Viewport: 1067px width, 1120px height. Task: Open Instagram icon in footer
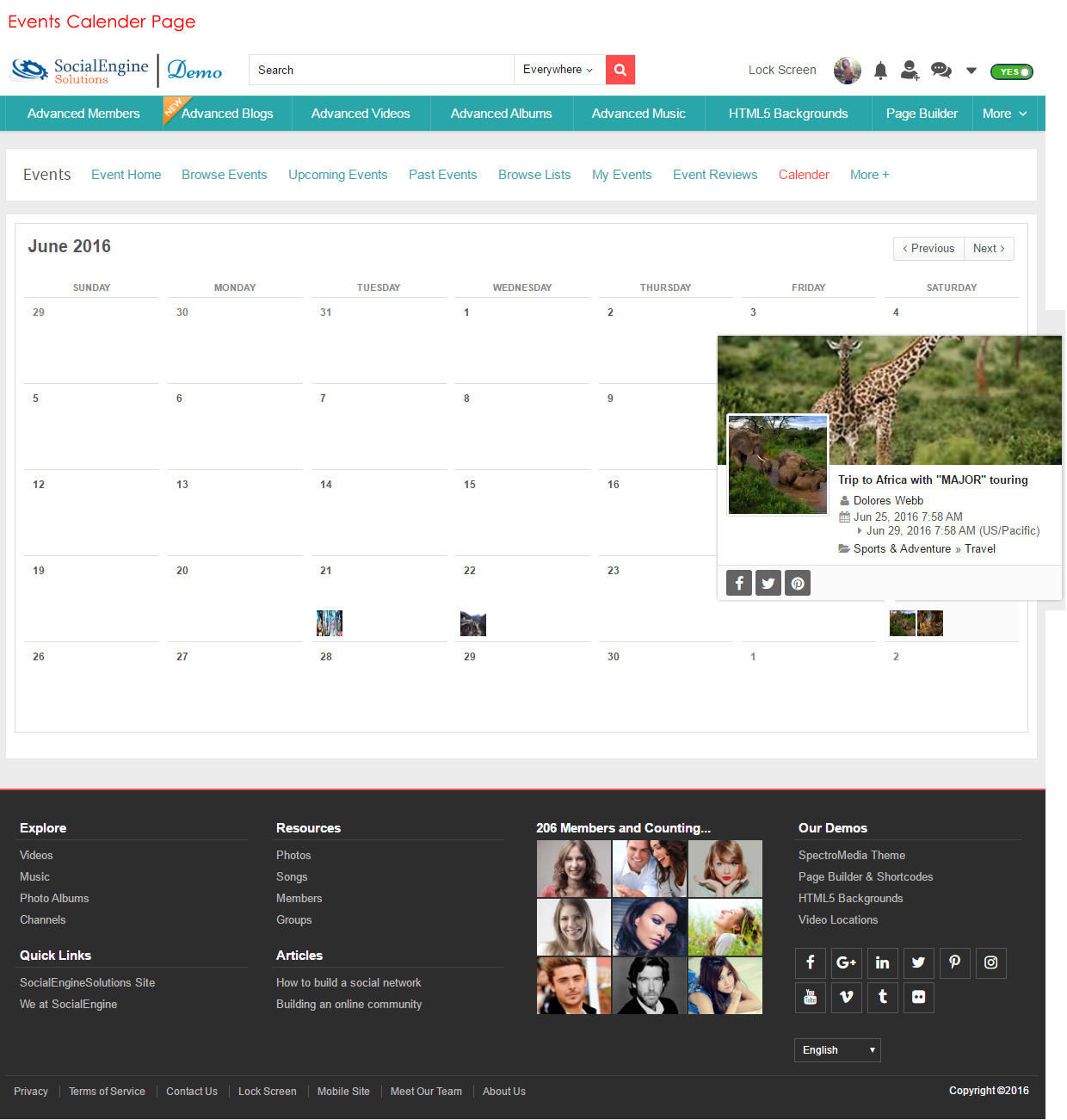click(x=990, y=962)
